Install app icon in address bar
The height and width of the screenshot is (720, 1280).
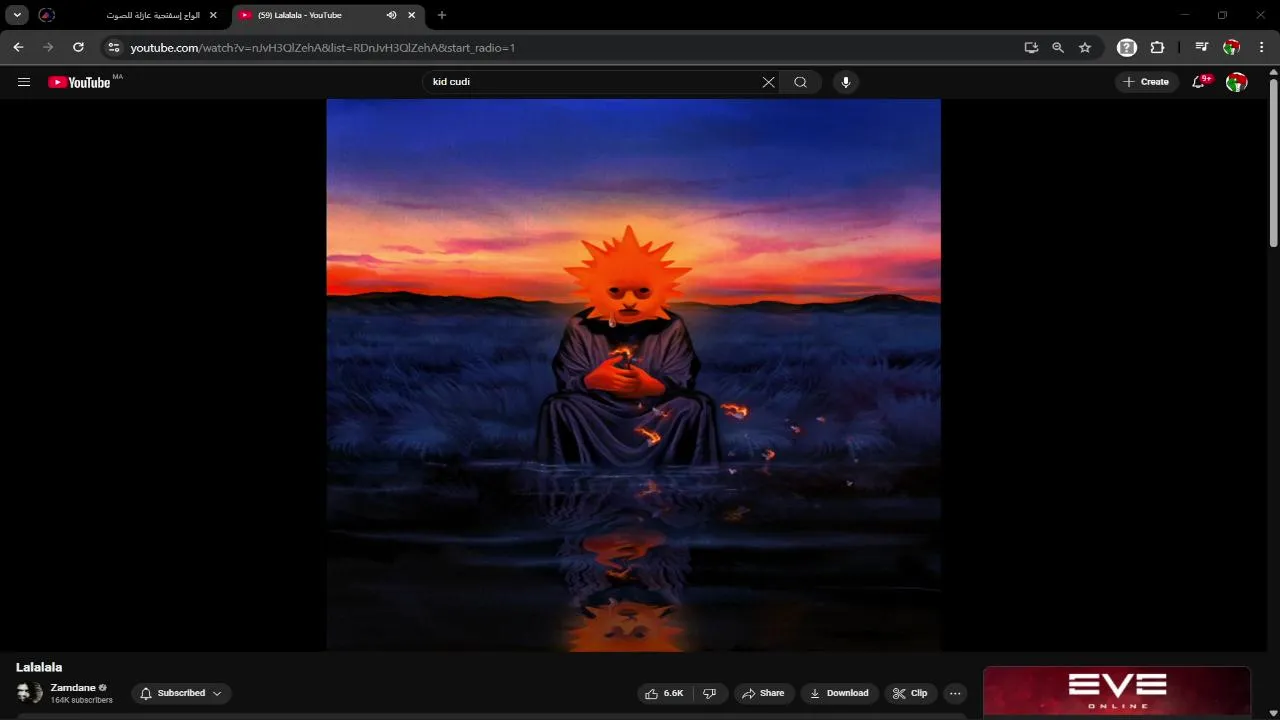(1031, 47)
